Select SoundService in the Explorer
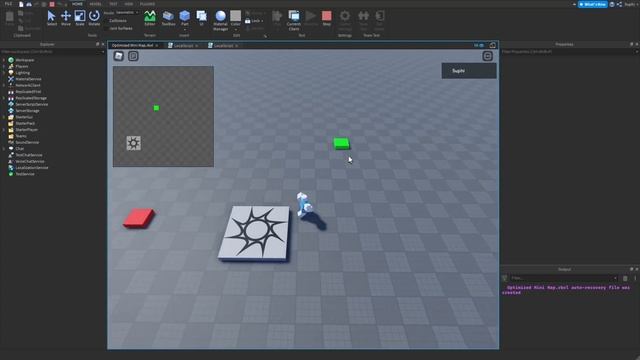Viewport: 640px width, 360px height. coord(27,142)
